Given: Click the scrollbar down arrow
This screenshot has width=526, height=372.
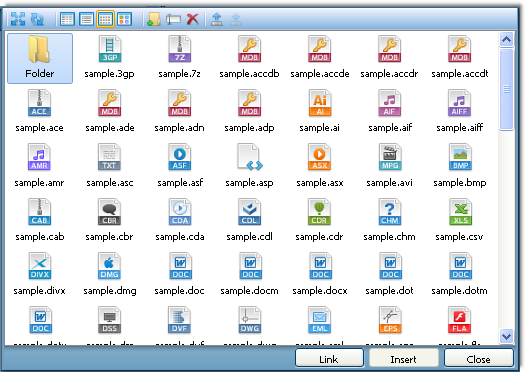Looking at the screenshot, I should 506,336.
